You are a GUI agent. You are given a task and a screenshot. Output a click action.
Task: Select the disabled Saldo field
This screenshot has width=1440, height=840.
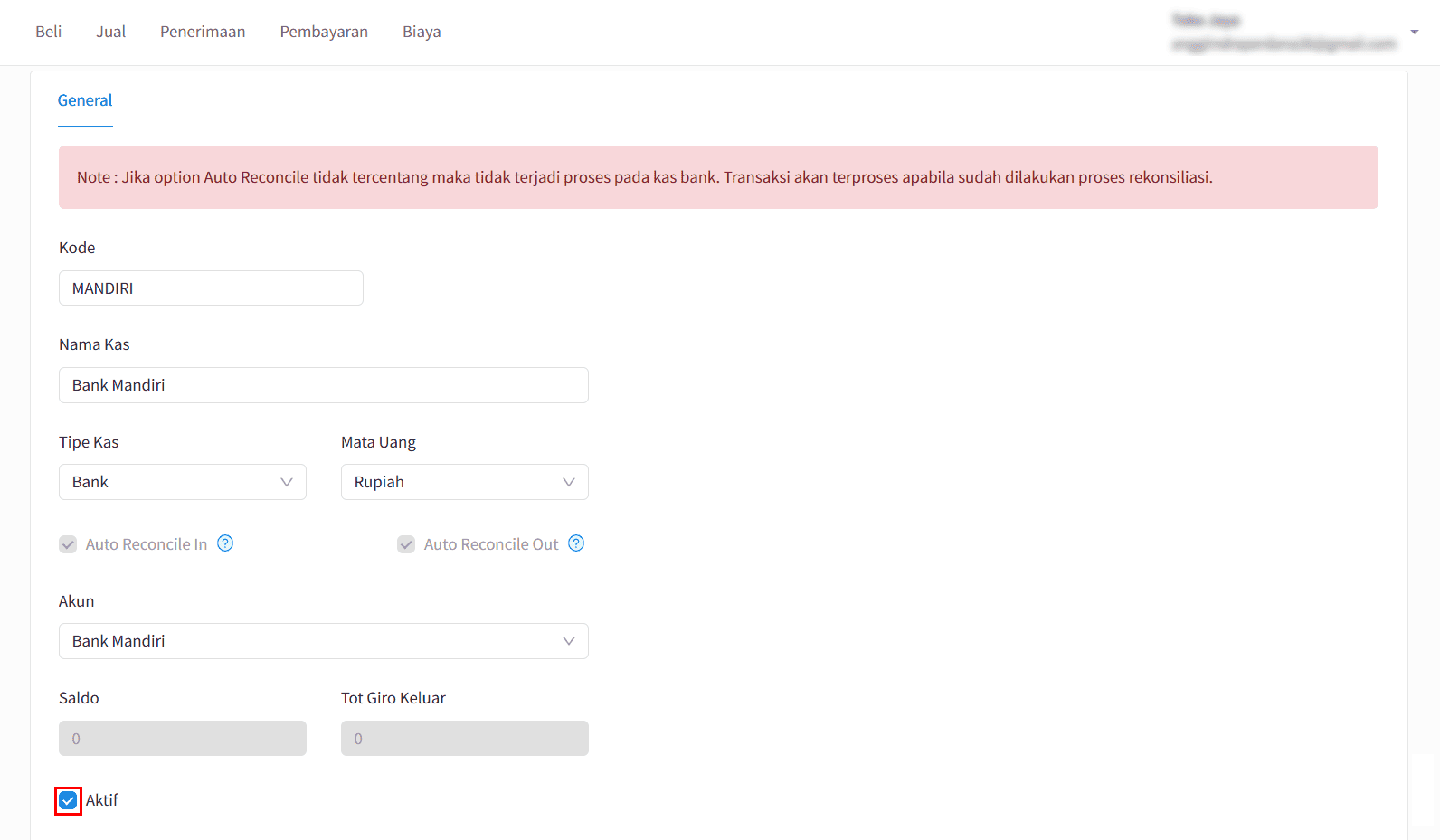tap(183, 739)
